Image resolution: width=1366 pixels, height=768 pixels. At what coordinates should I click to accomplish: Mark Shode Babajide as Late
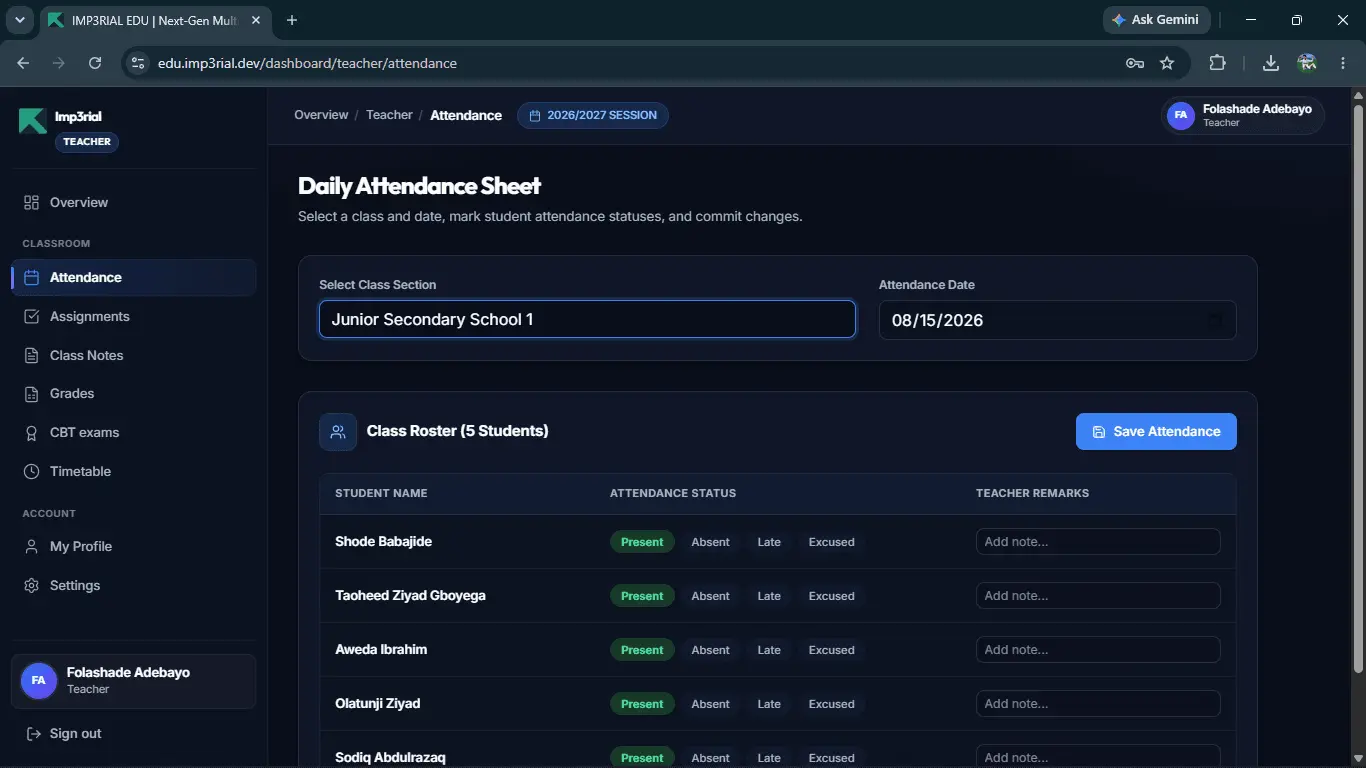769,542
